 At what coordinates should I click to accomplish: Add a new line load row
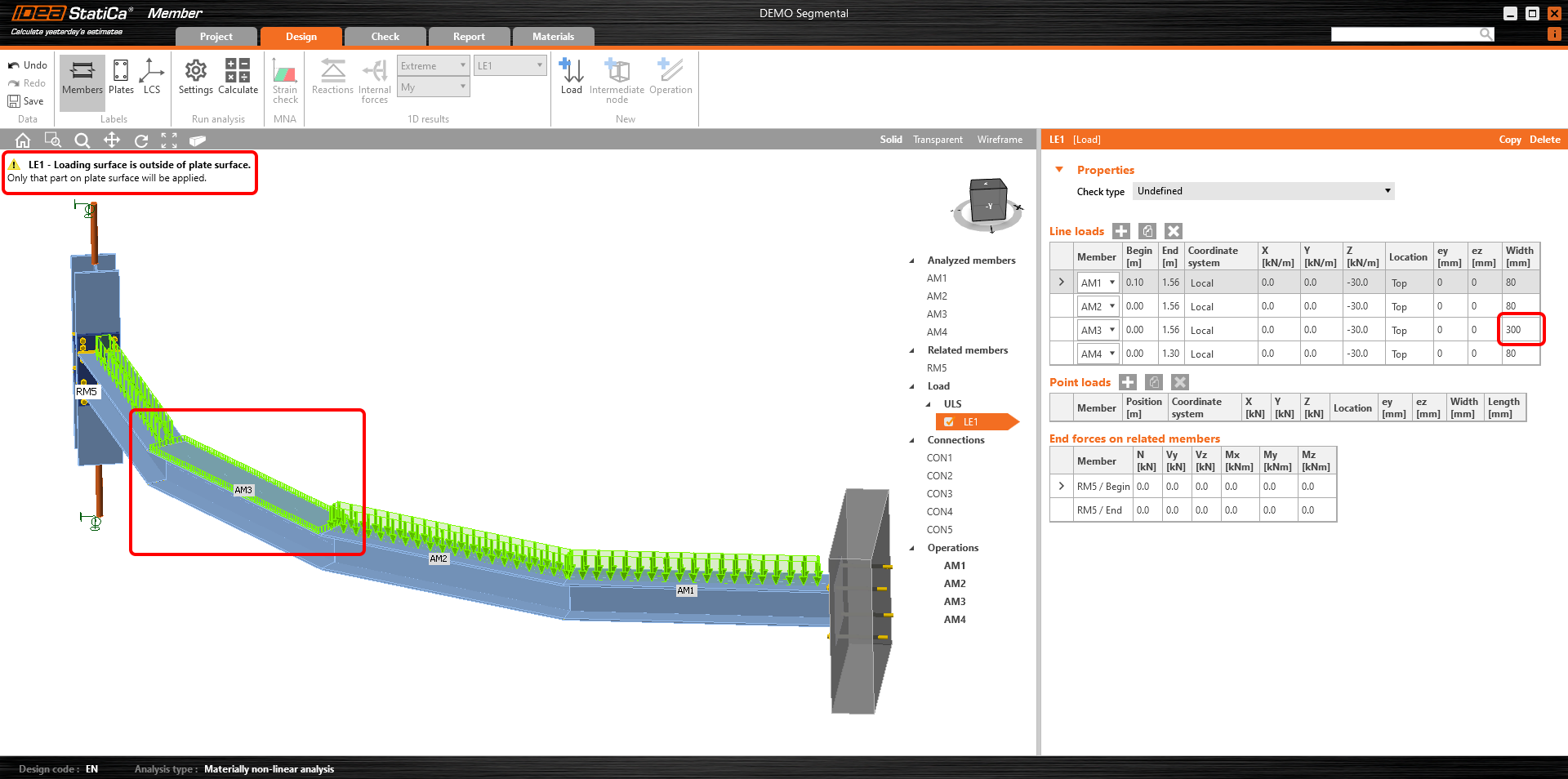point(1121,231)
